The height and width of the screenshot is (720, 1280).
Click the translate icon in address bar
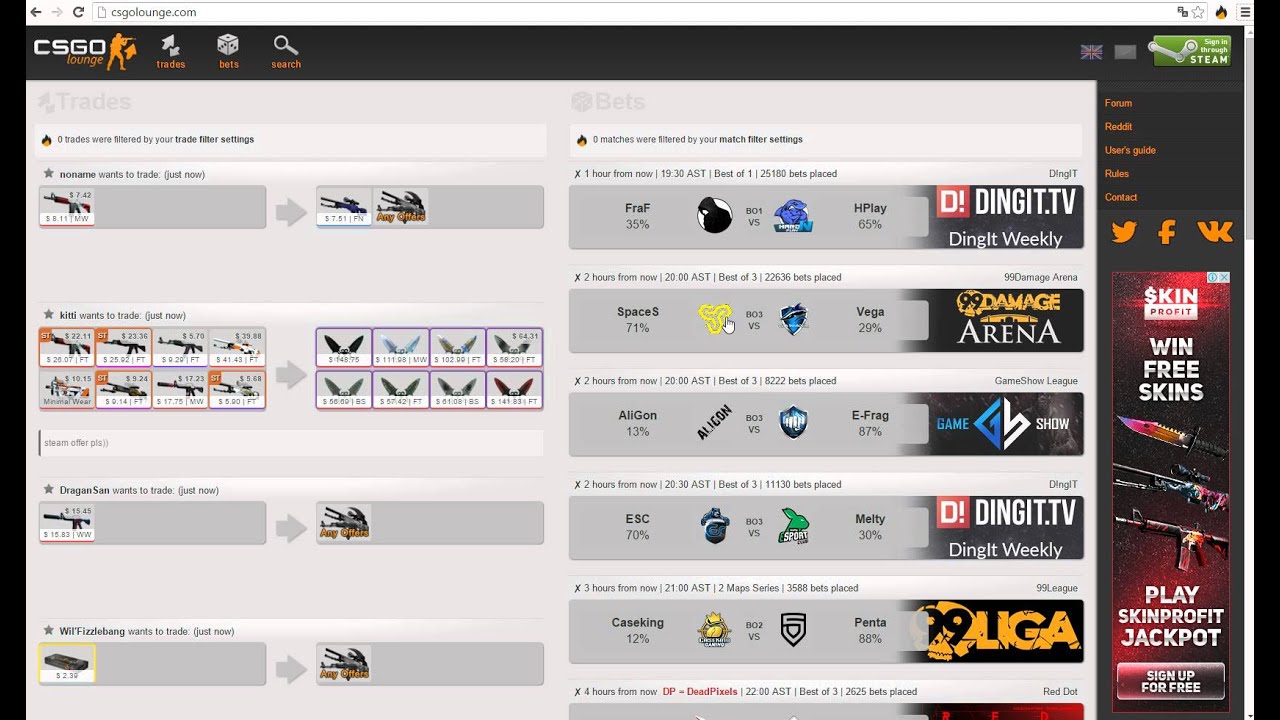click(1182, 12)
